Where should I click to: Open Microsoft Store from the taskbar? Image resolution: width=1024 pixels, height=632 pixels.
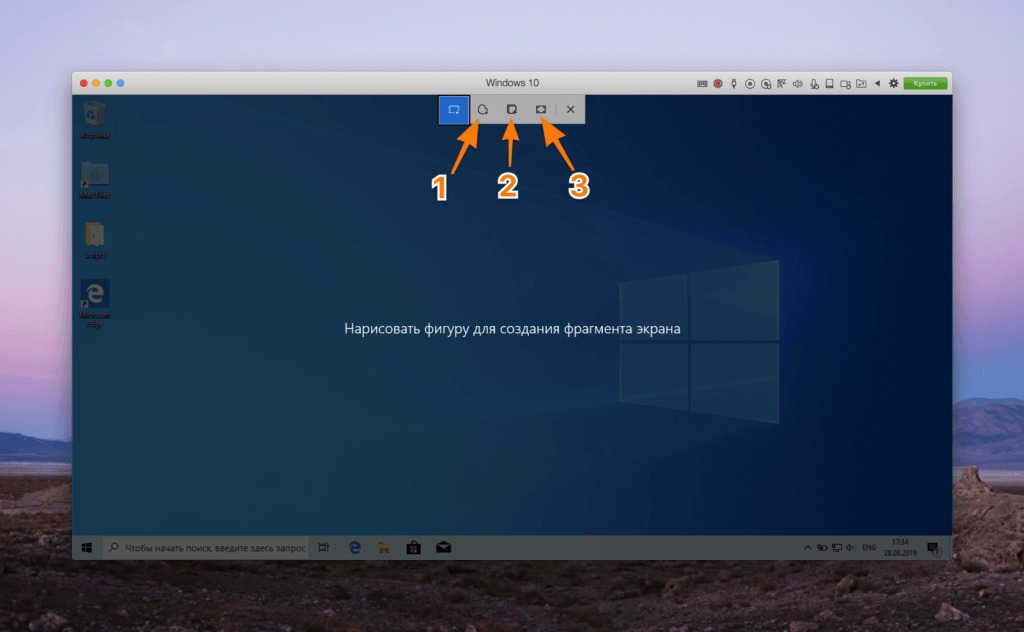coord(413,548)
